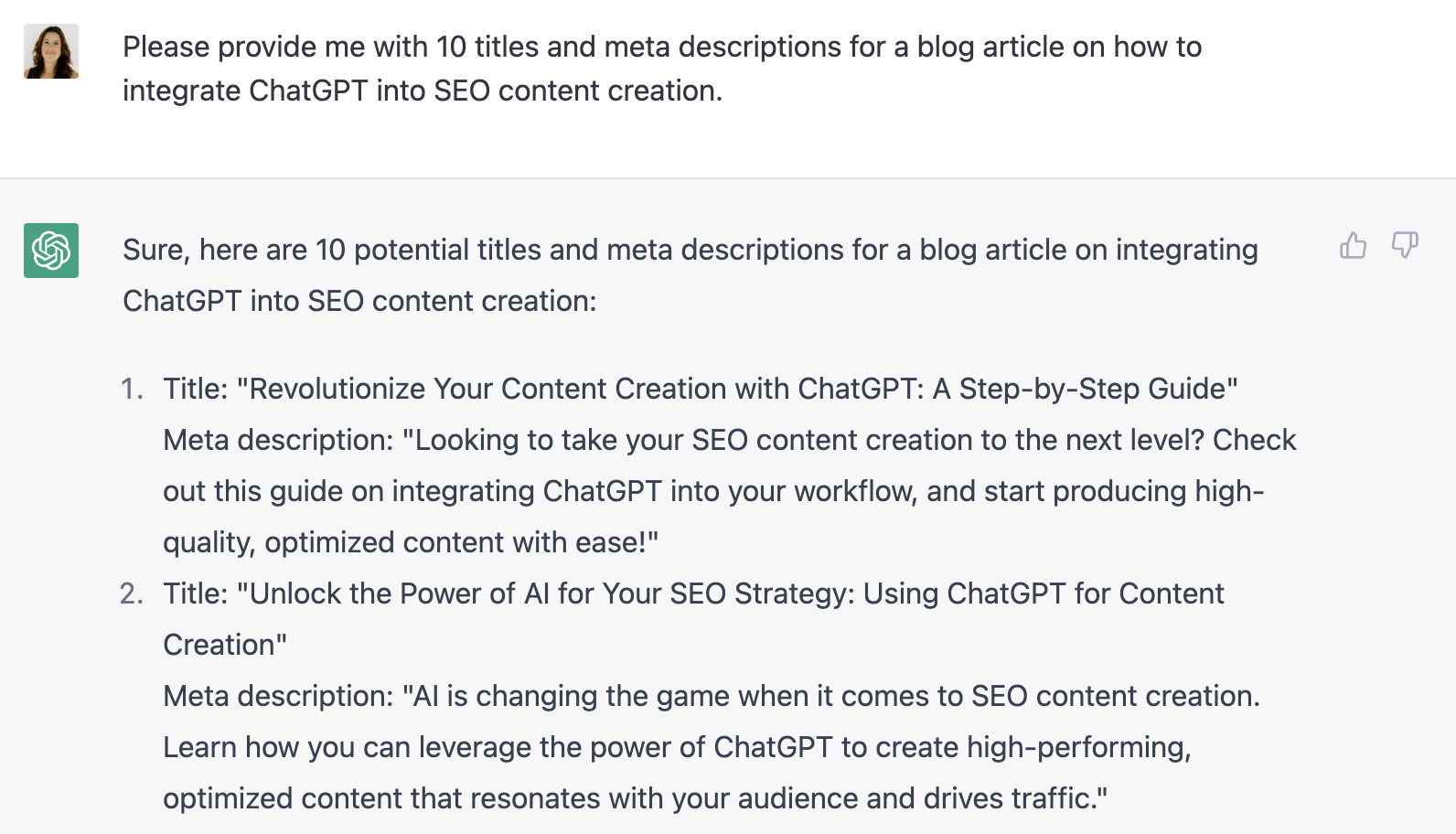1456x834 pixels.
Task: Select the OpenAI swirl logo beside the reply
Action: pos(51,251)
